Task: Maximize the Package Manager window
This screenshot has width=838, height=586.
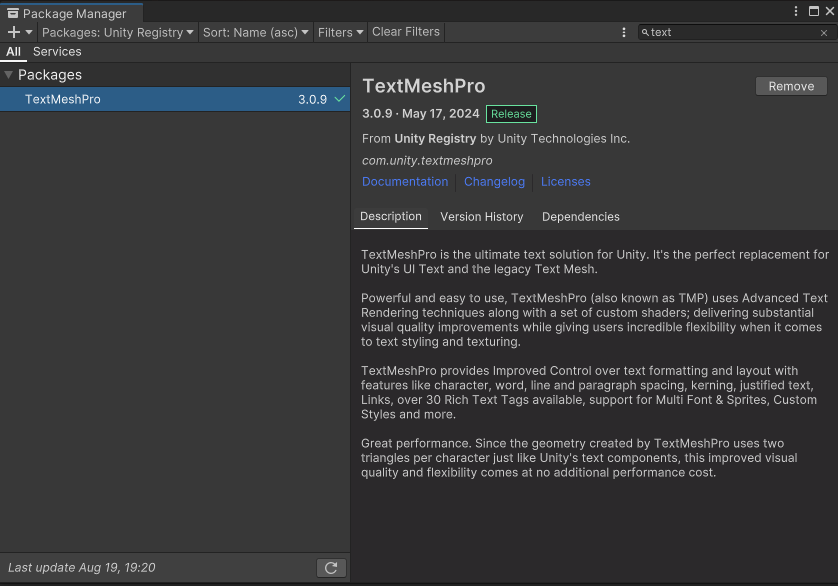Action: point(813,11)
